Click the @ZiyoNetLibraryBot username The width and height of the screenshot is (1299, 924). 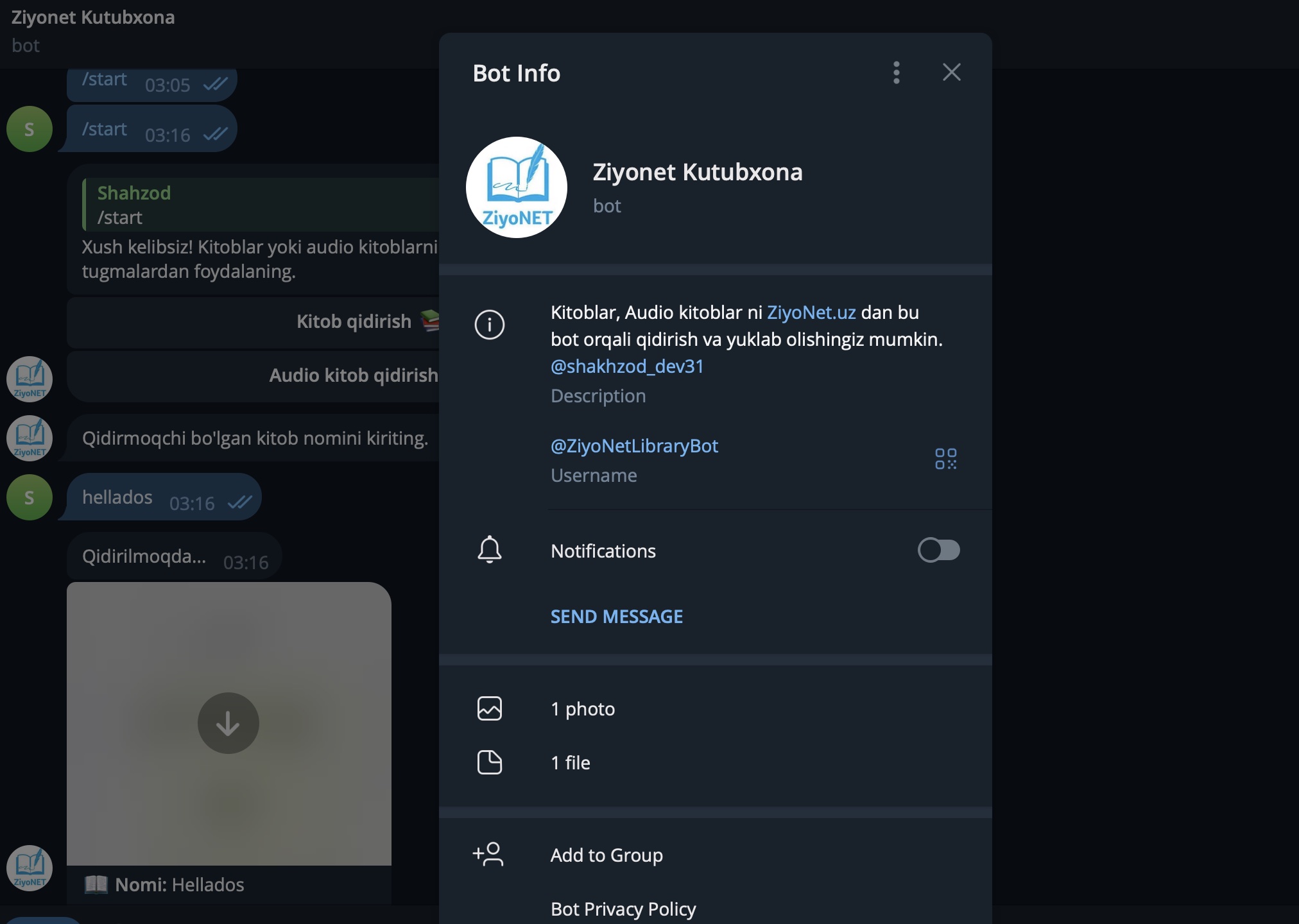(x=634, y=446)
